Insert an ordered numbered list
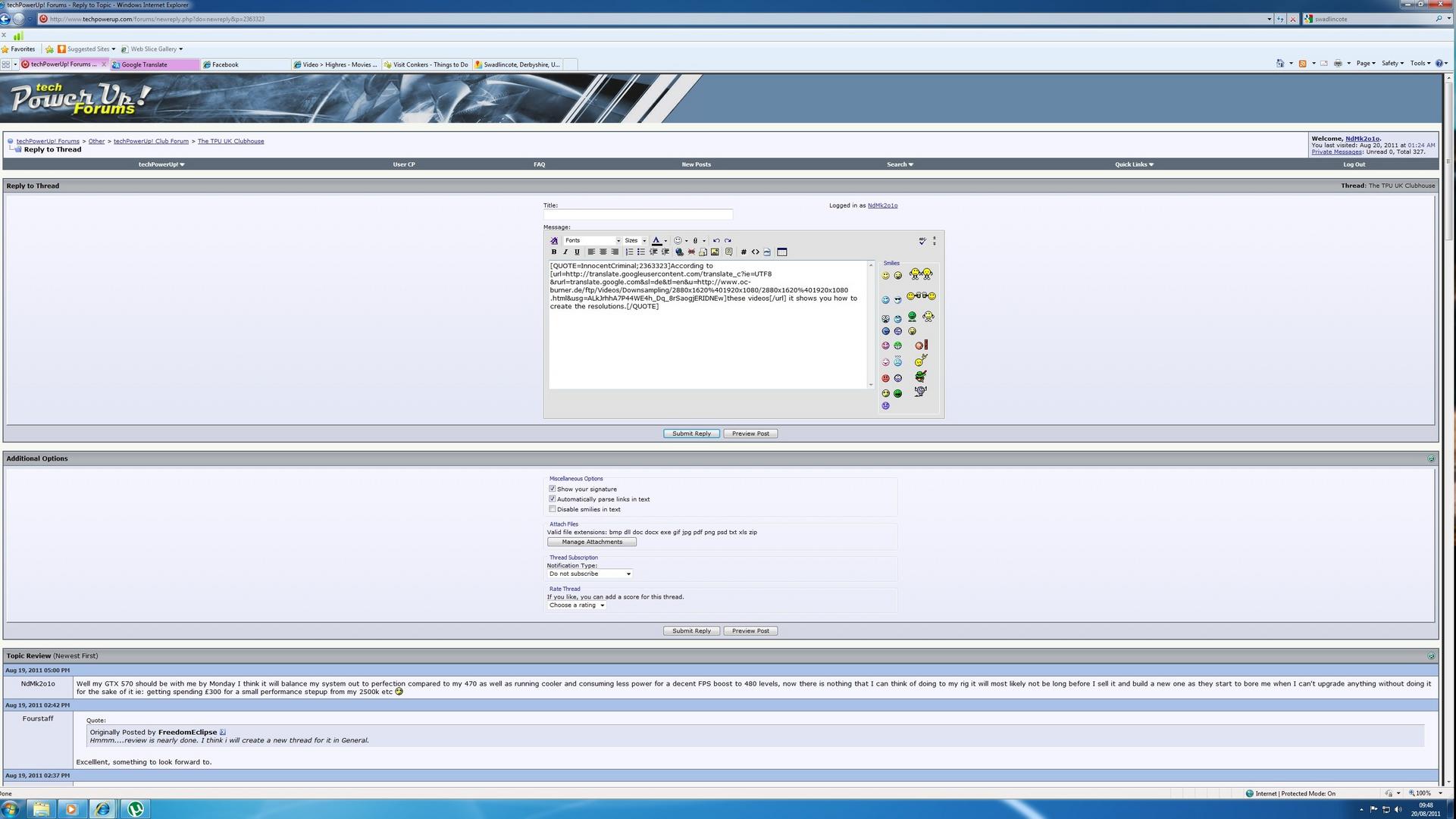 (629, 252)
